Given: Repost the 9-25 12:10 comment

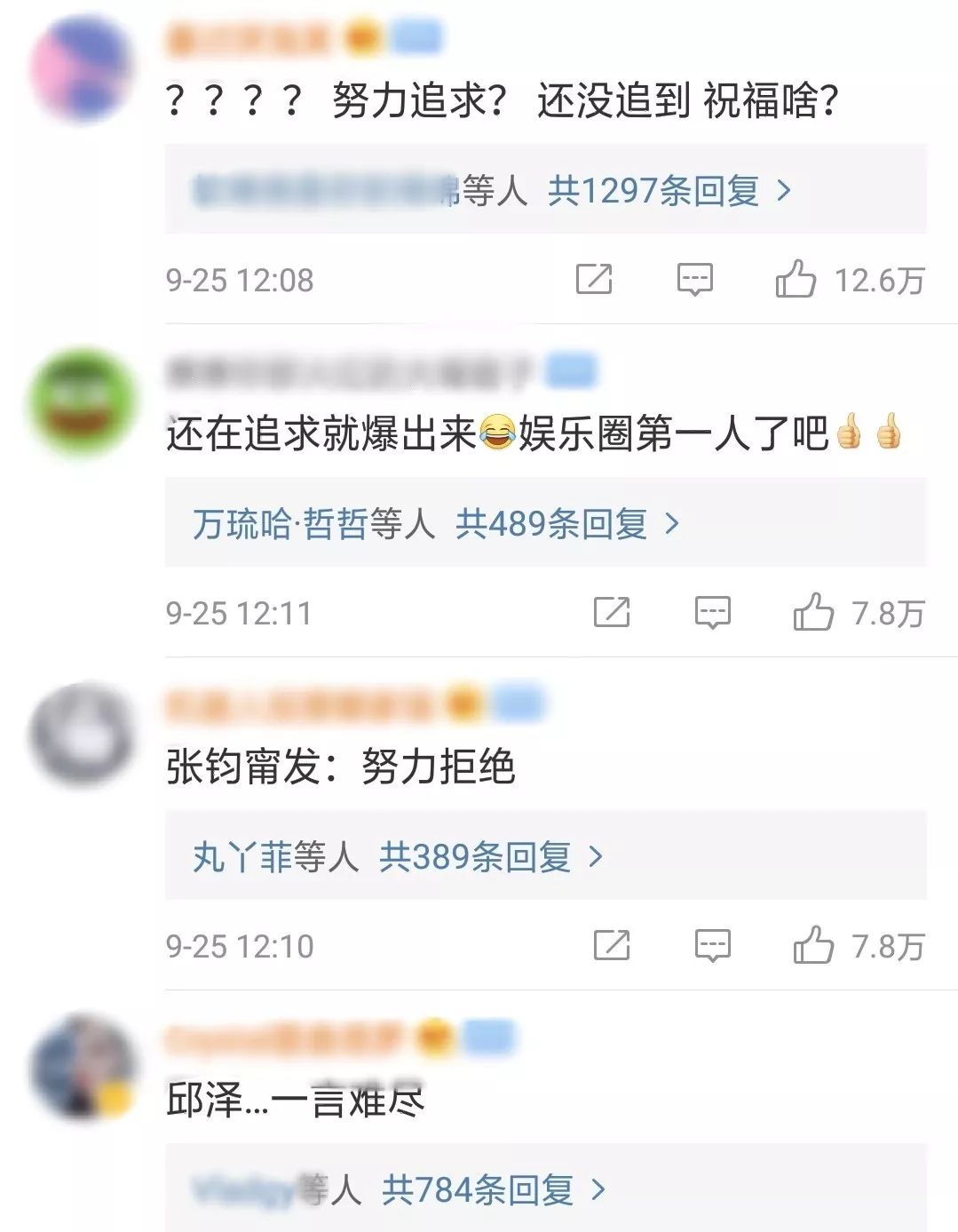Looking at the screenshot, I should coord(612,945).
